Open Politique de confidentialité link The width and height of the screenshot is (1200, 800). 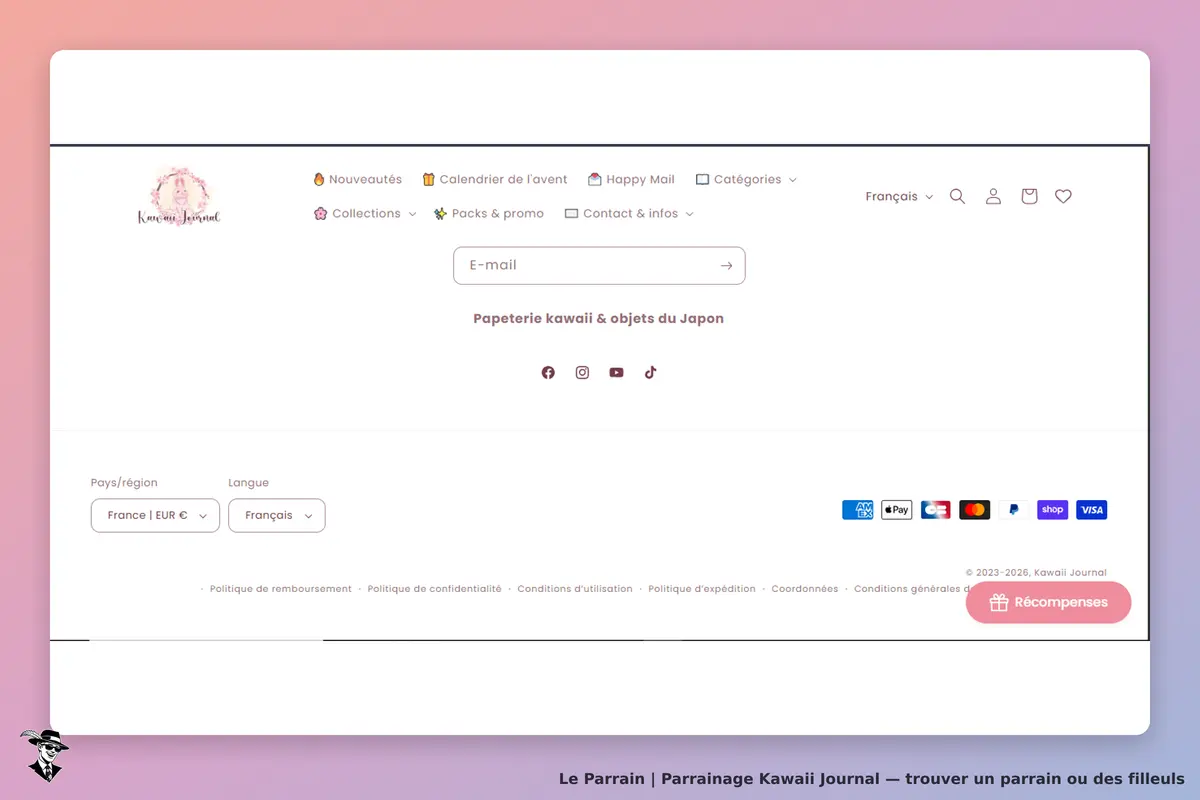(x=435, y=589)
